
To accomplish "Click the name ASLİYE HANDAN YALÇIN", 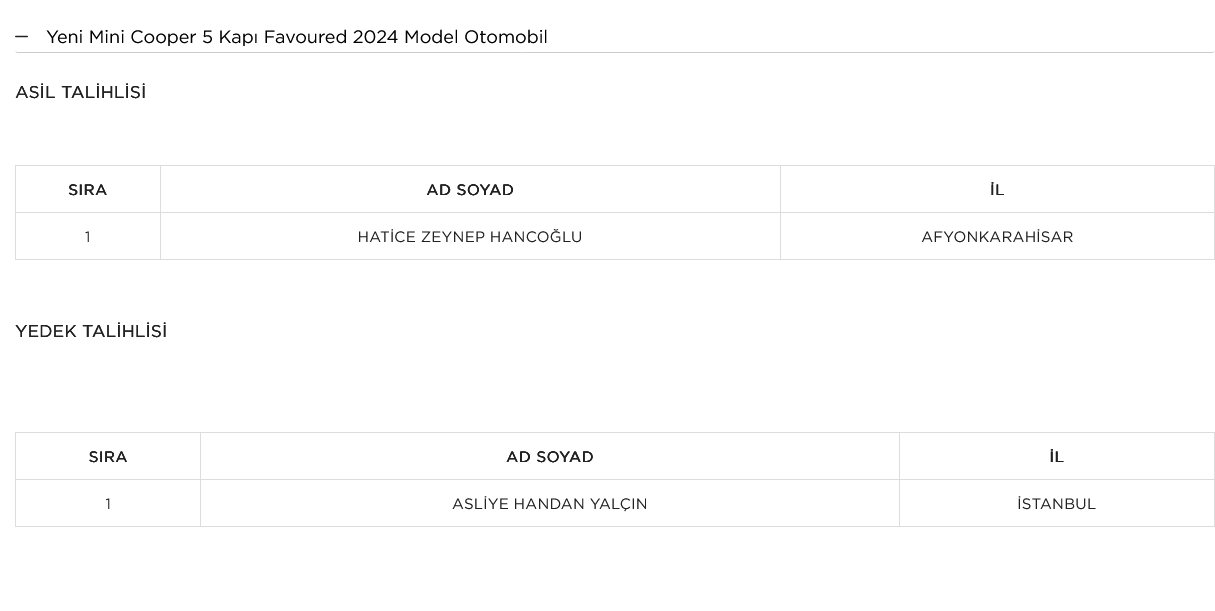I will tap(550, 504).
